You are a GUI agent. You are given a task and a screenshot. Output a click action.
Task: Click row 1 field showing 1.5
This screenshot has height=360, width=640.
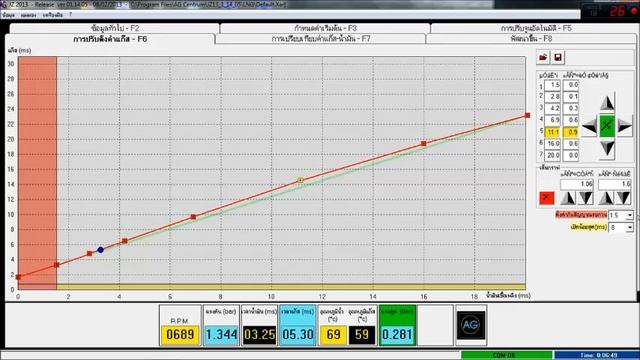tap(552, 85)
